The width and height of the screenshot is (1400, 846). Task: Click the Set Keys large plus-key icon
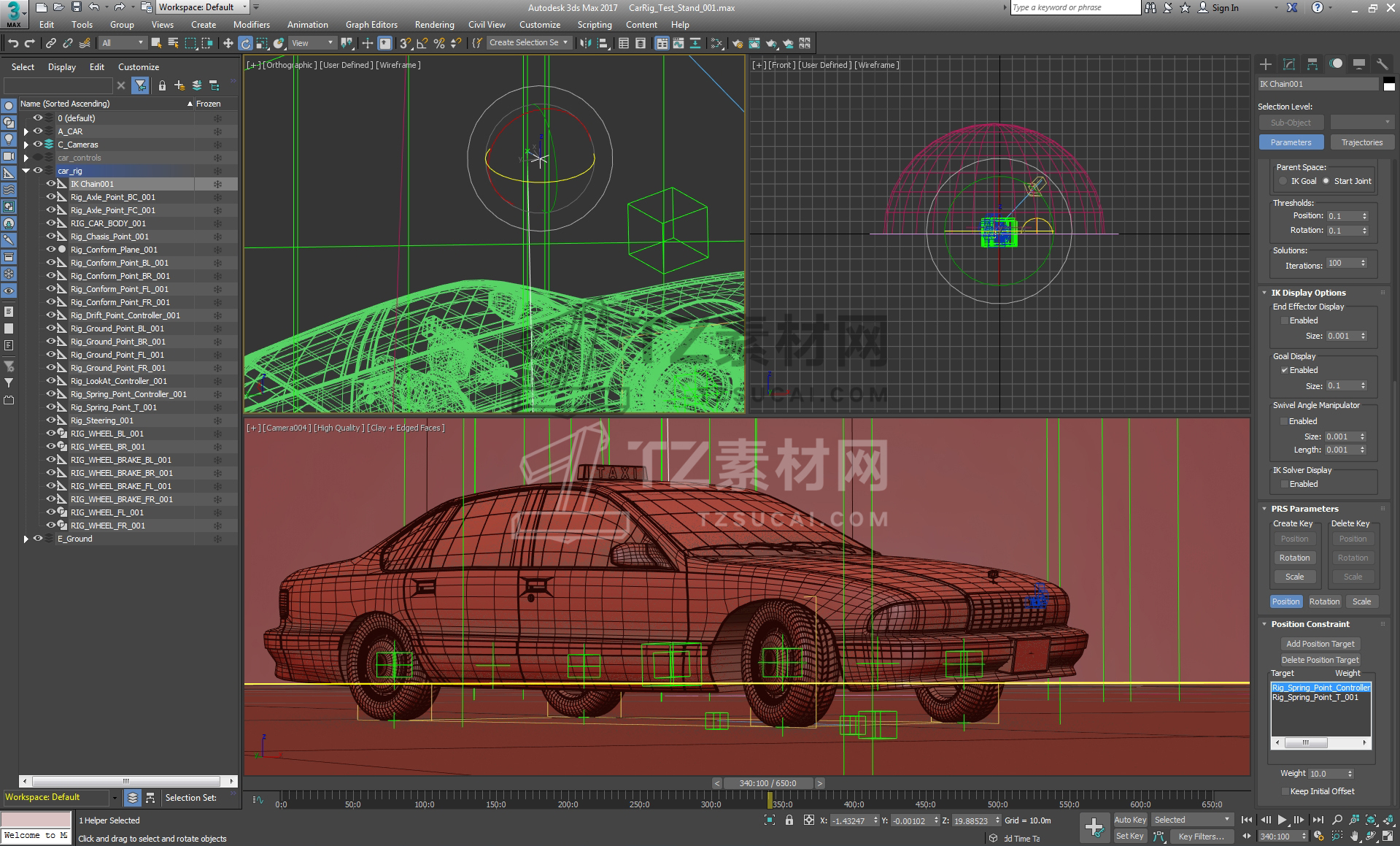pyautogui.click(x=1094, y=827)
